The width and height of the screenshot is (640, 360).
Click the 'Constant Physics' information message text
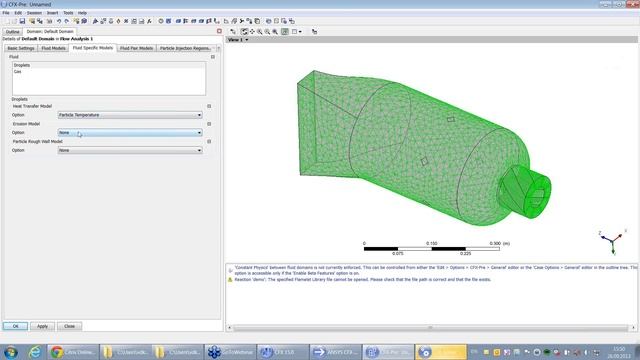click(436, 270)
